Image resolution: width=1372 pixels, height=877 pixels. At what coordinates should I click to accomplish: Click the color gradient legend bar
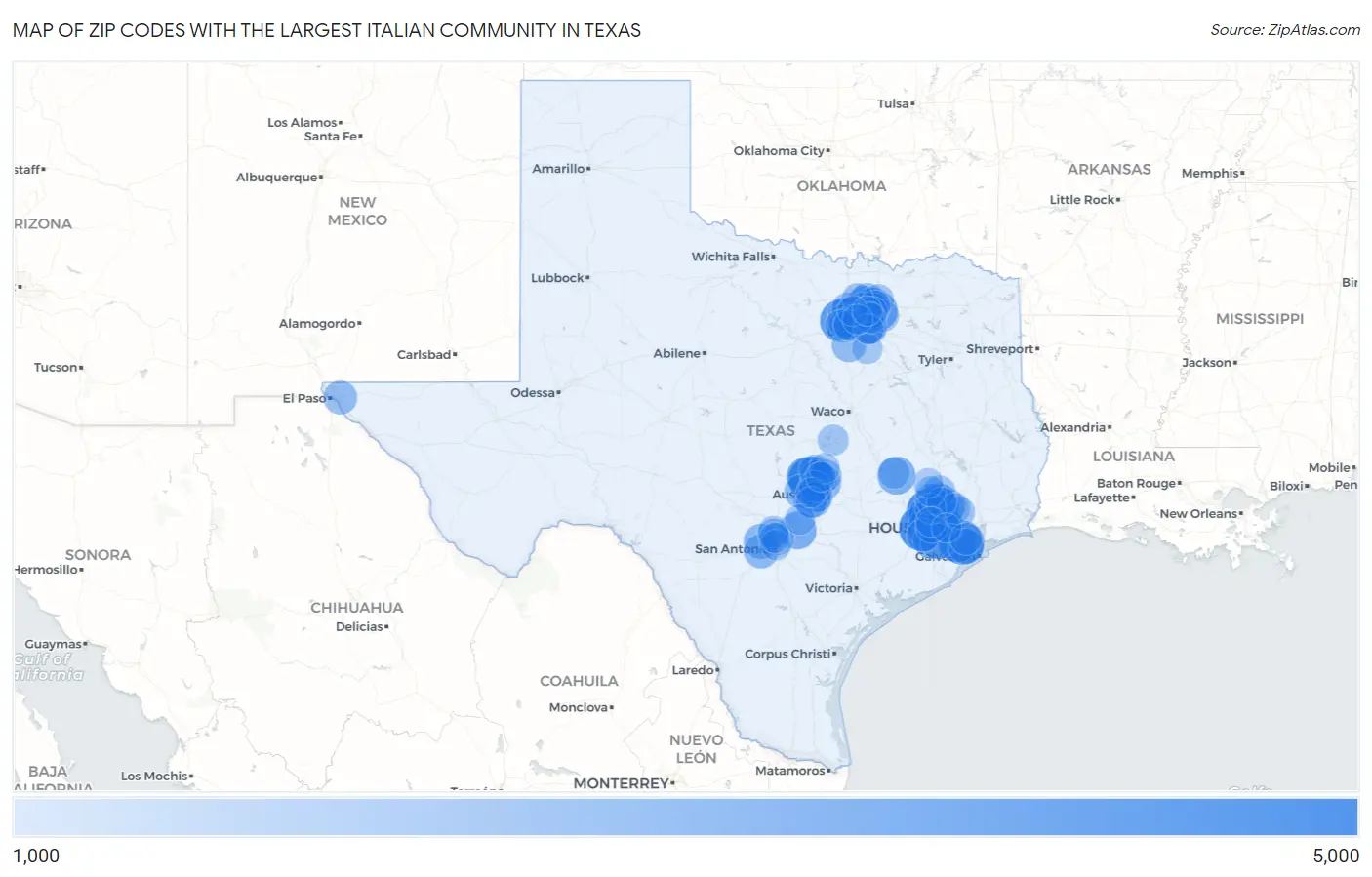click(686, 817)
